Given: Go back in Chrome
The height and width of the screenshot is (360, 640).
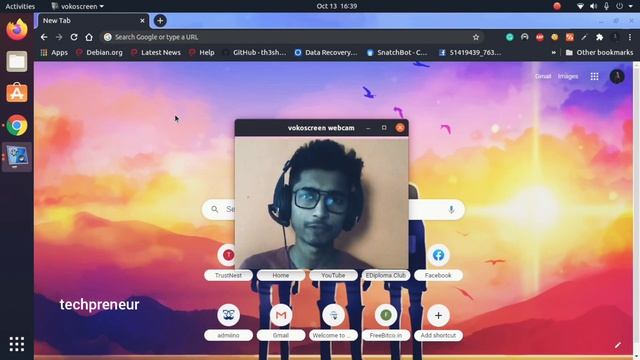Looking at the screenshot, I should coord(44,37).
